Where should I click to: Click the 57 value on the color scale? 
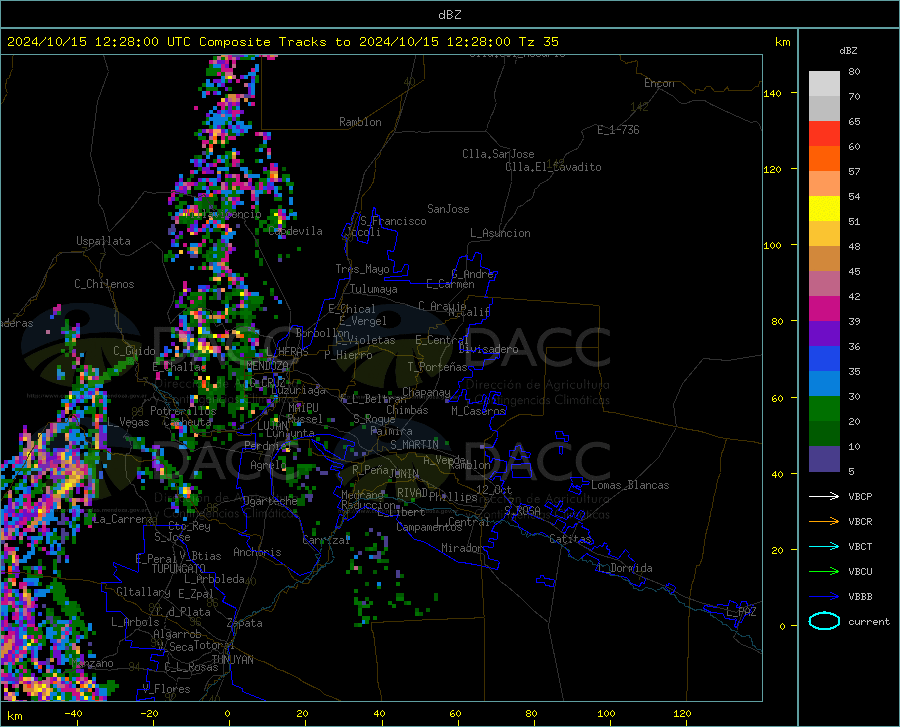click(854, 172)
